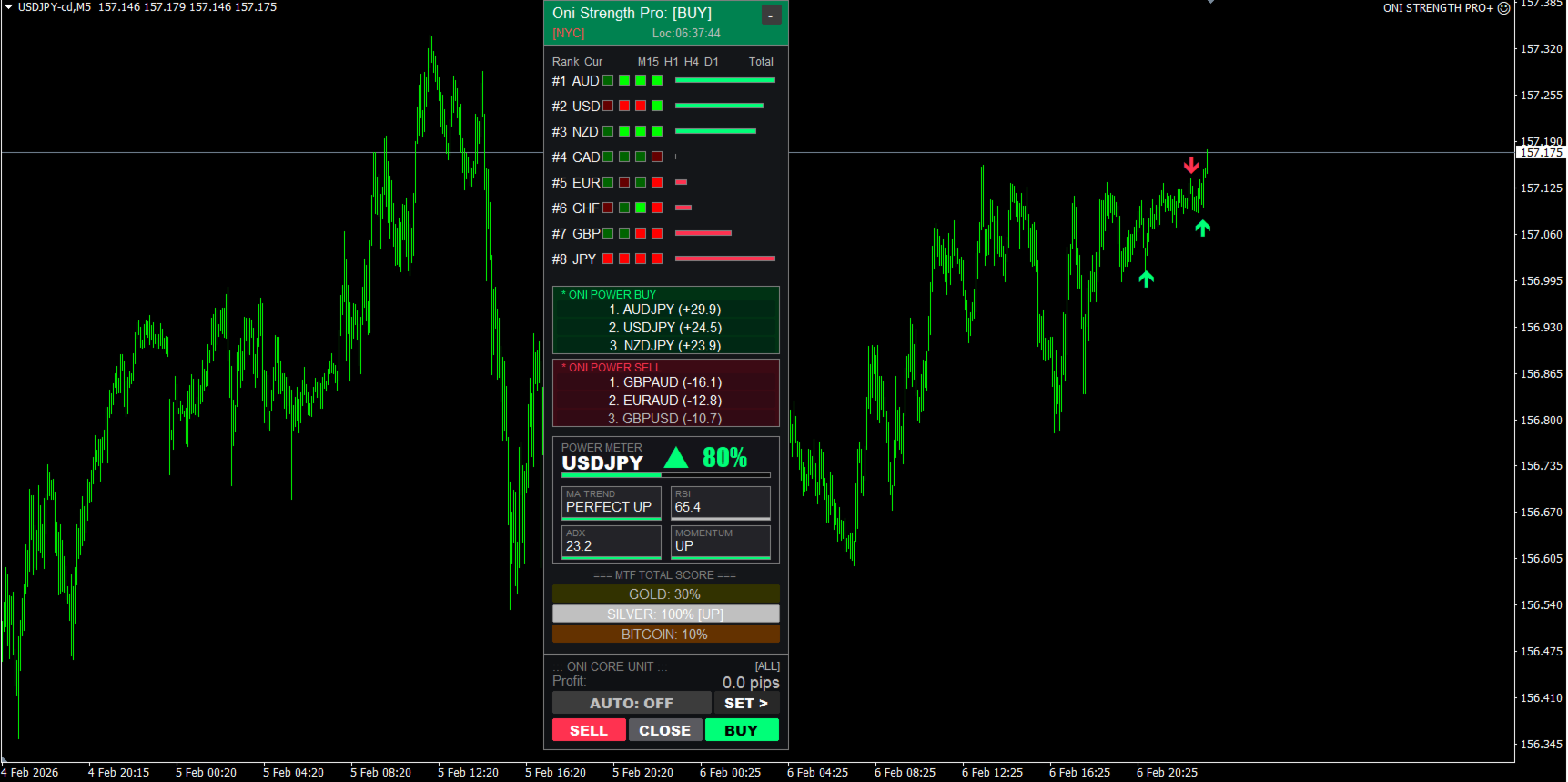1568x782 pixels.
Task: Select GBPAUD (-16.1) in Power Sell list
Action: 665,382
